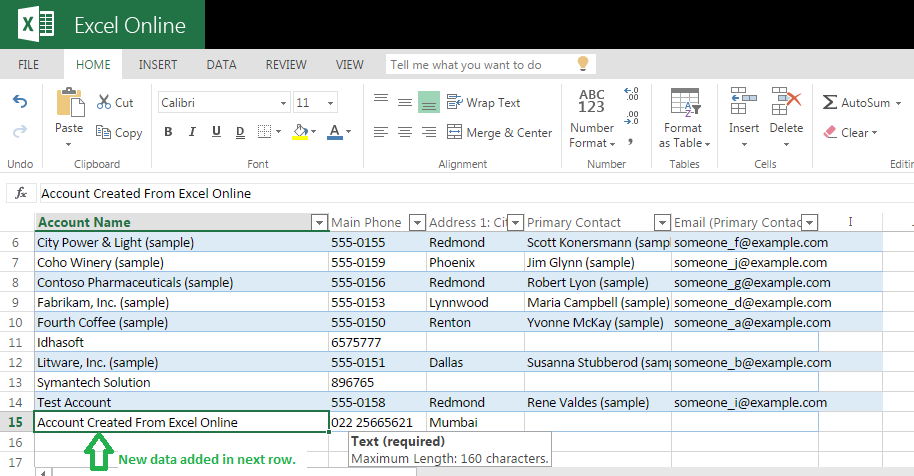This screenshot has width=914, height=476.
Task: Toggle Italic formatting
Action: tap(192, 132)
